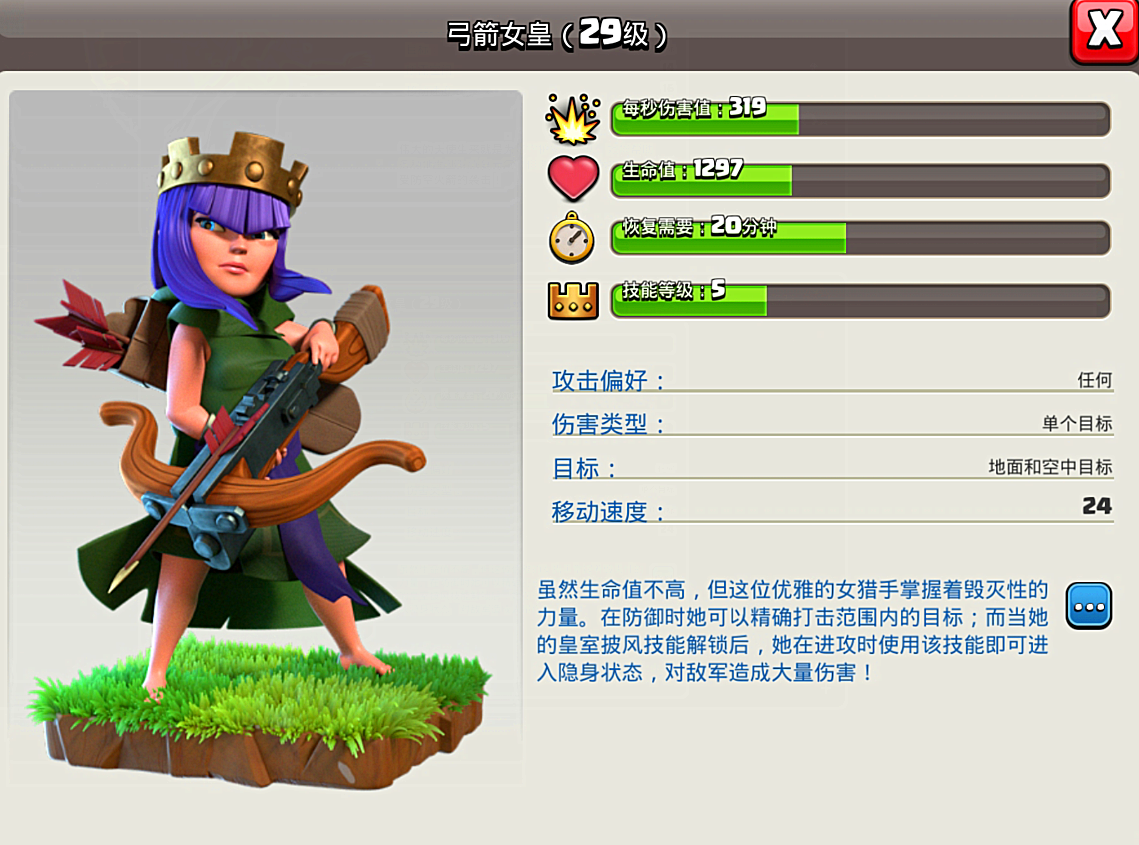Click the gold crown ability level icon

click(x=573, y=301)
